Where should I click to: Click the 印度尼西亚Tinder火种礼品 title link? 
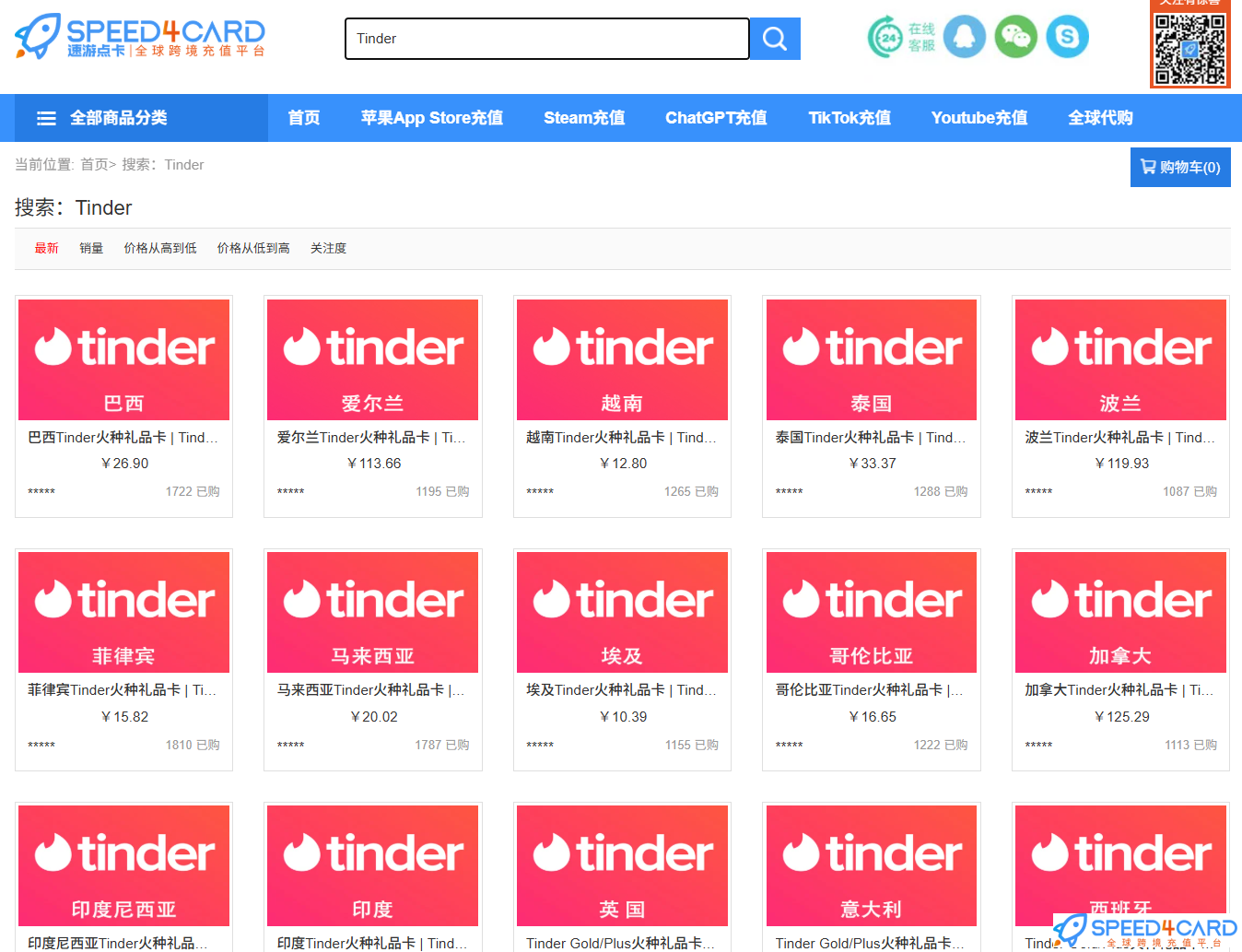[118, 943]
